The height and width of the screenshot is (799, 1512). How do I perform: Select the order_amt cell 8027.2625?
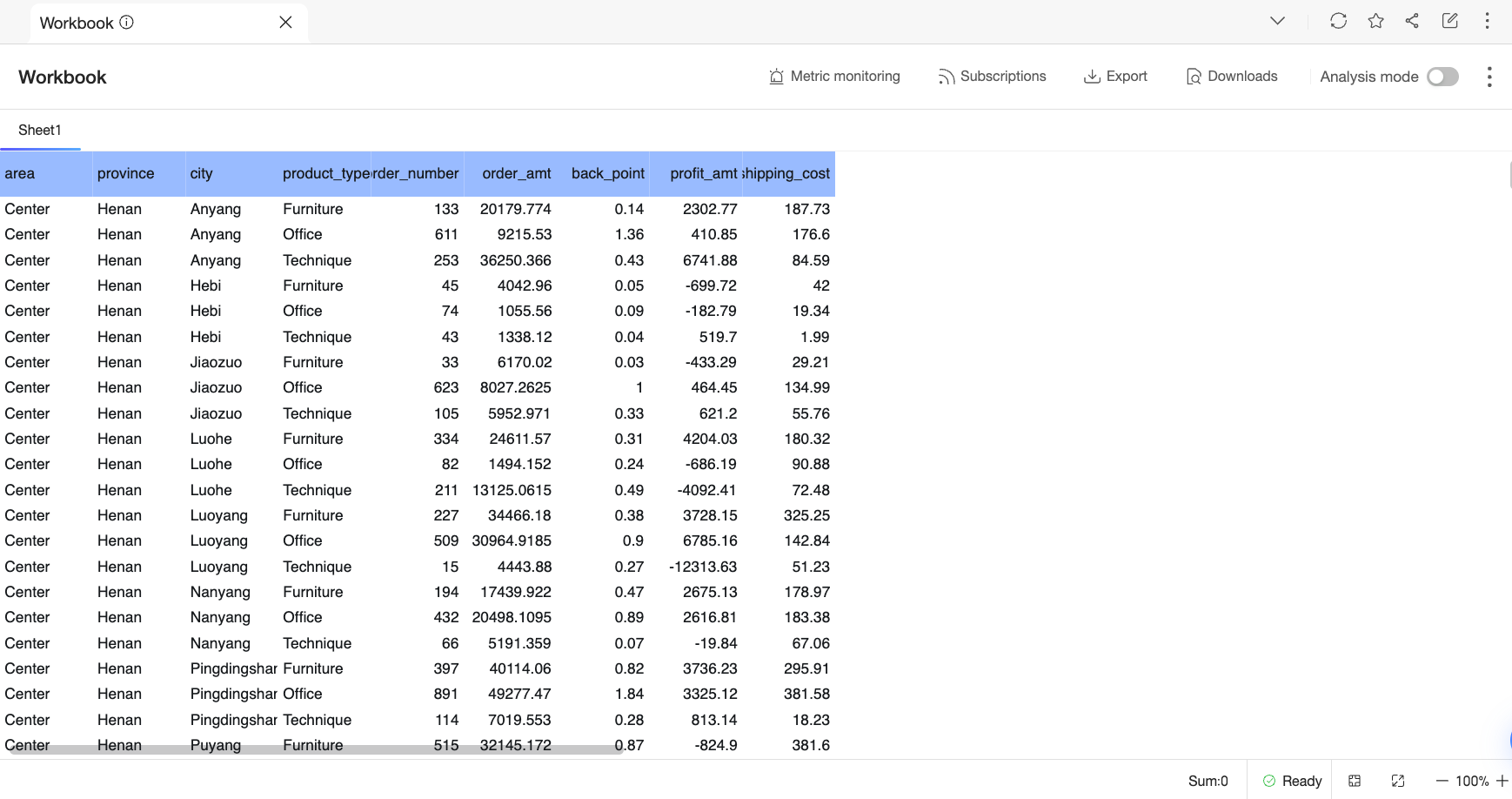click(511, 387)
